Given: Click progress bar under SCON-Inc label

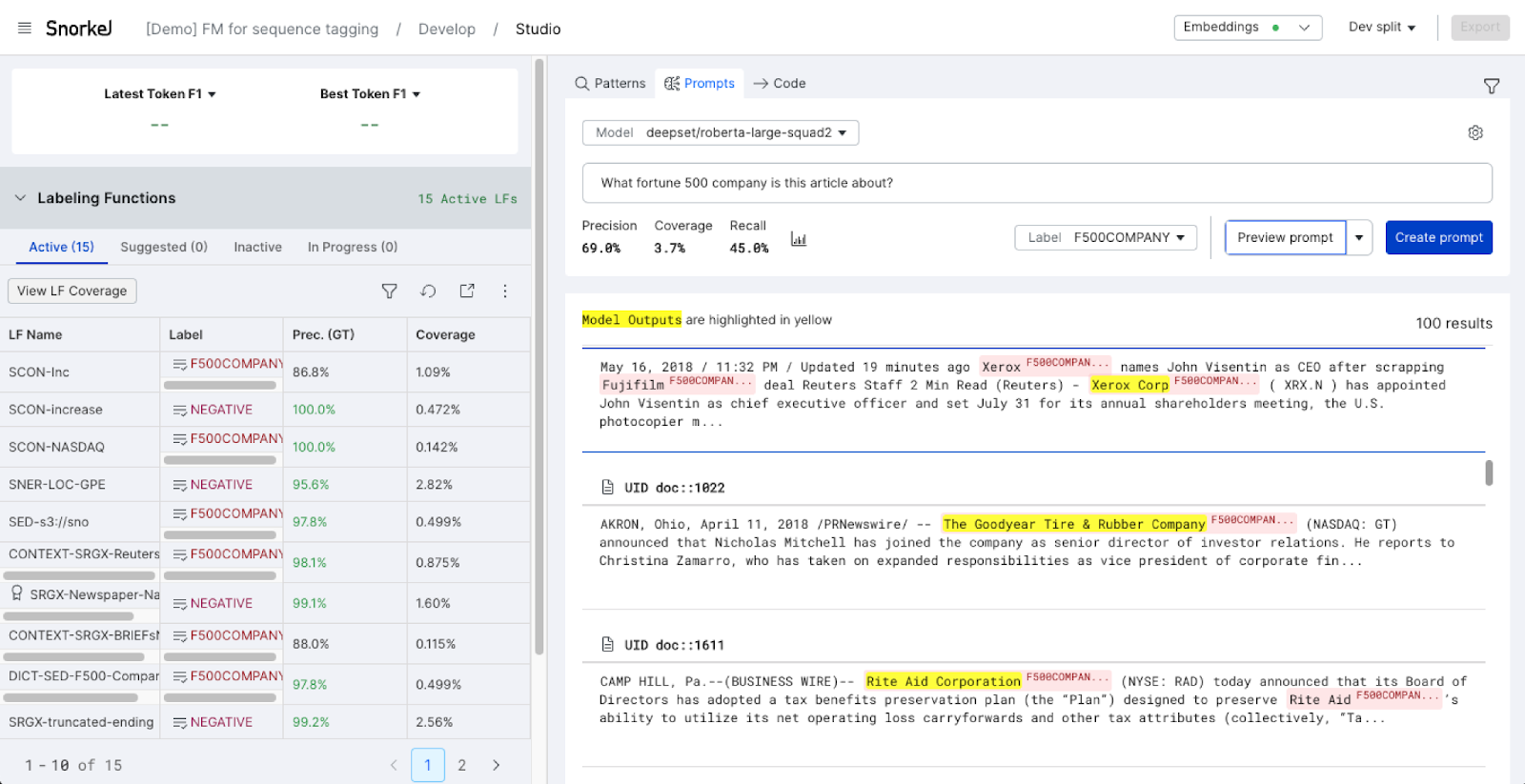Looking at the screenshot, I should [220, 385].
